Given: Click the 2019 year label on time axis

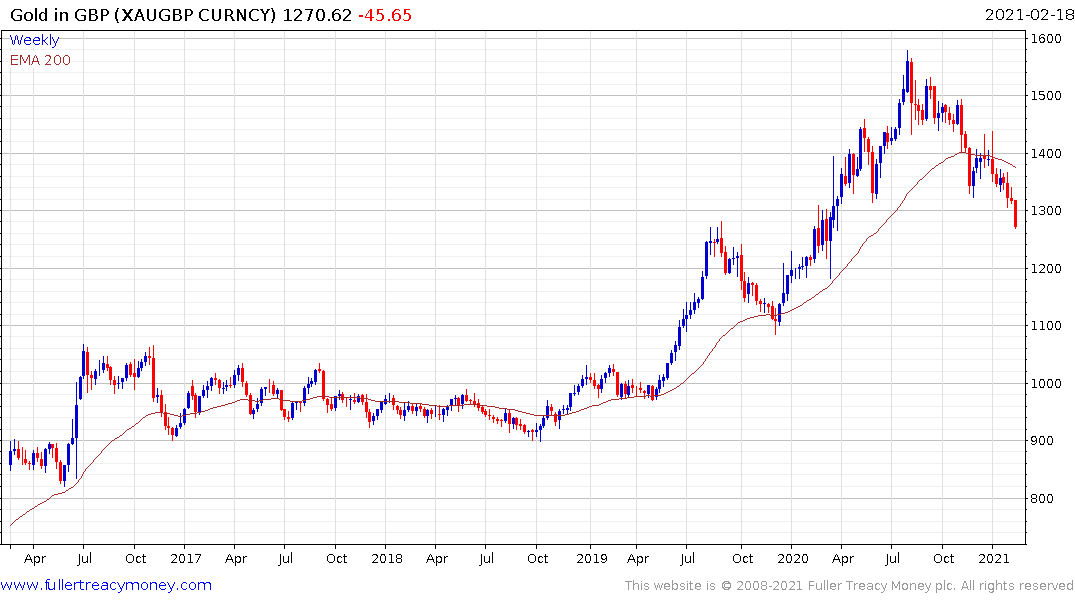Looking at the screenshot, I should click(592, 558).
